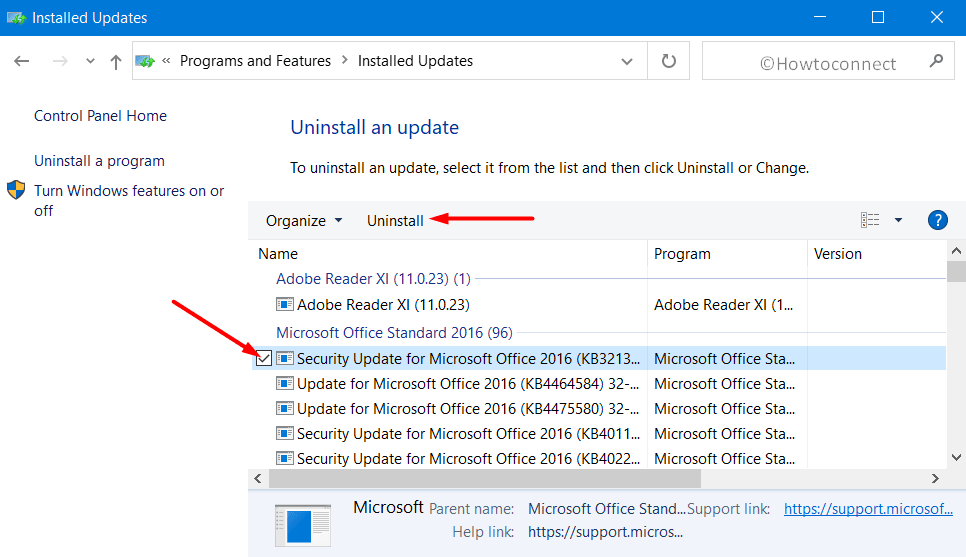This screenshot has height=557, width=966.
Task: Click the vertical scrollbar down arrow
Action: 956,457
